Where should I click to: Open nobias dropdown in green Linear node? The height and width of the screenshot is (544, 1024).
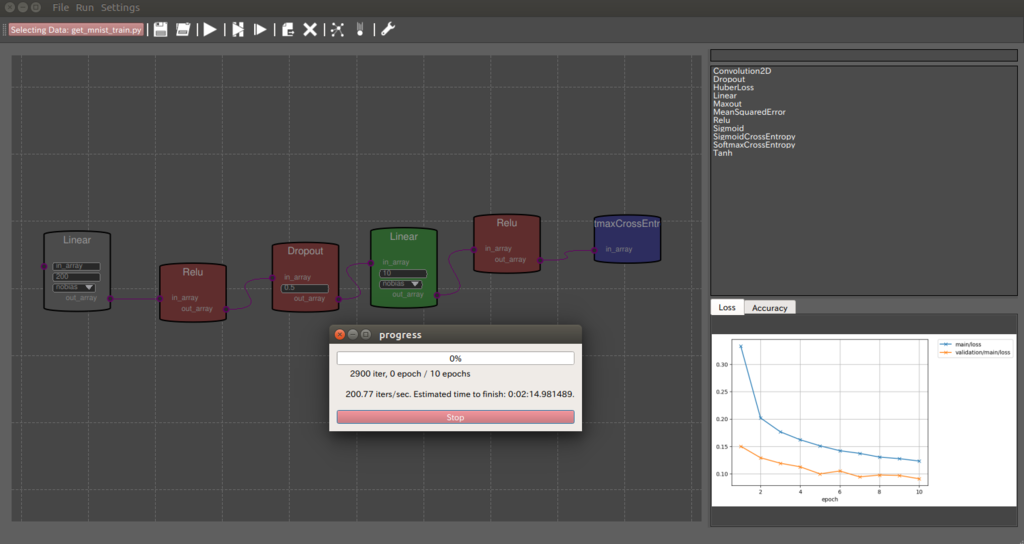click(x=400, y=284)
